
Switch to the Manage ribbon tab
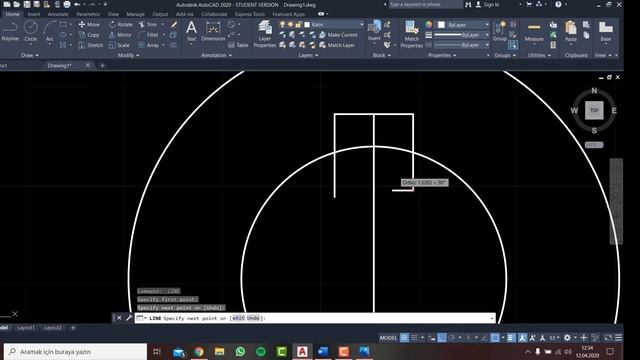click(135, 14)
